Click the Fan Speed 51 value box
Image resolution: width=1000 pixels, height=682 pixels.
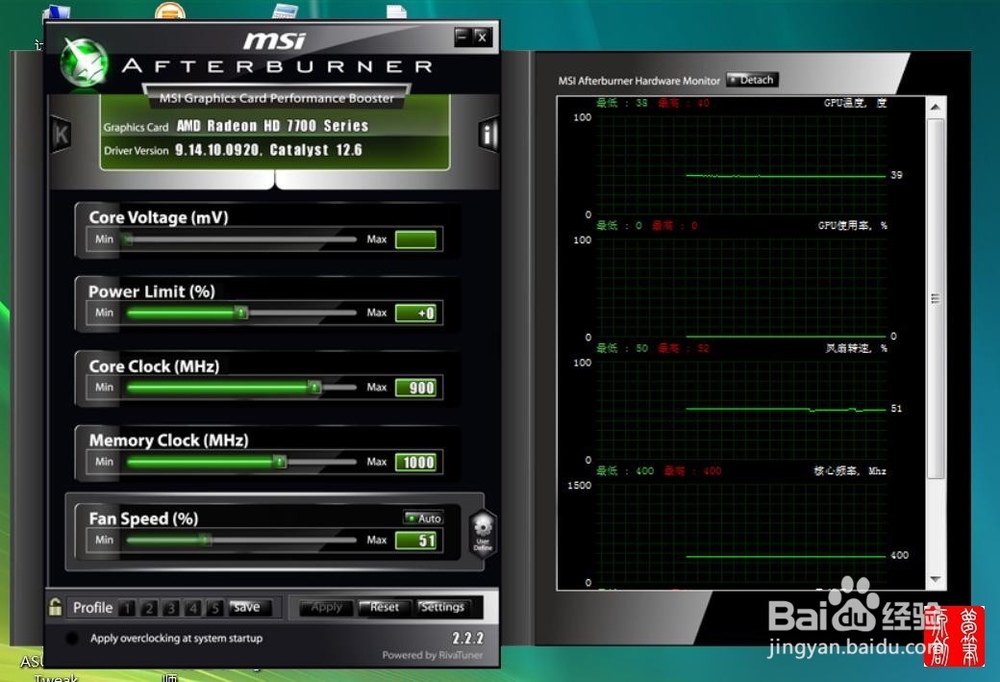[x=416, y=540]
